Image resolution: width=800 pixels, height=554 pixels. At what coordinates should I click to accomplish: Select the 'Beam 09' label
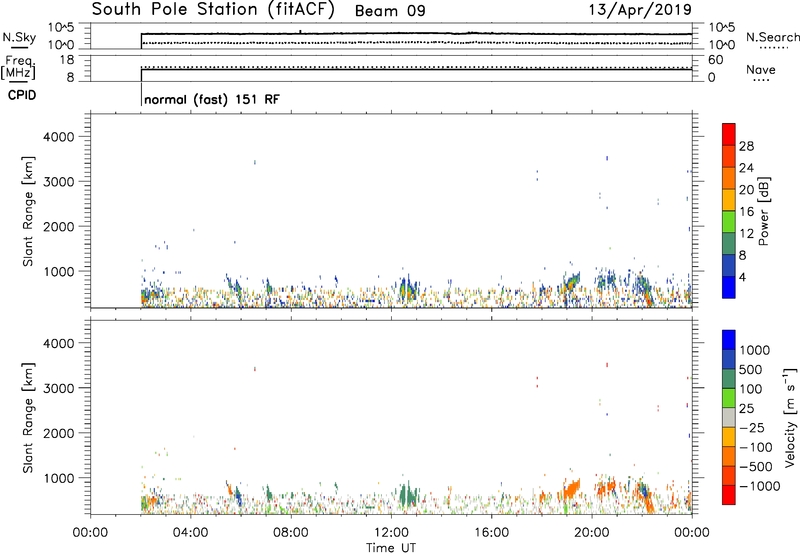pos(390,11)
